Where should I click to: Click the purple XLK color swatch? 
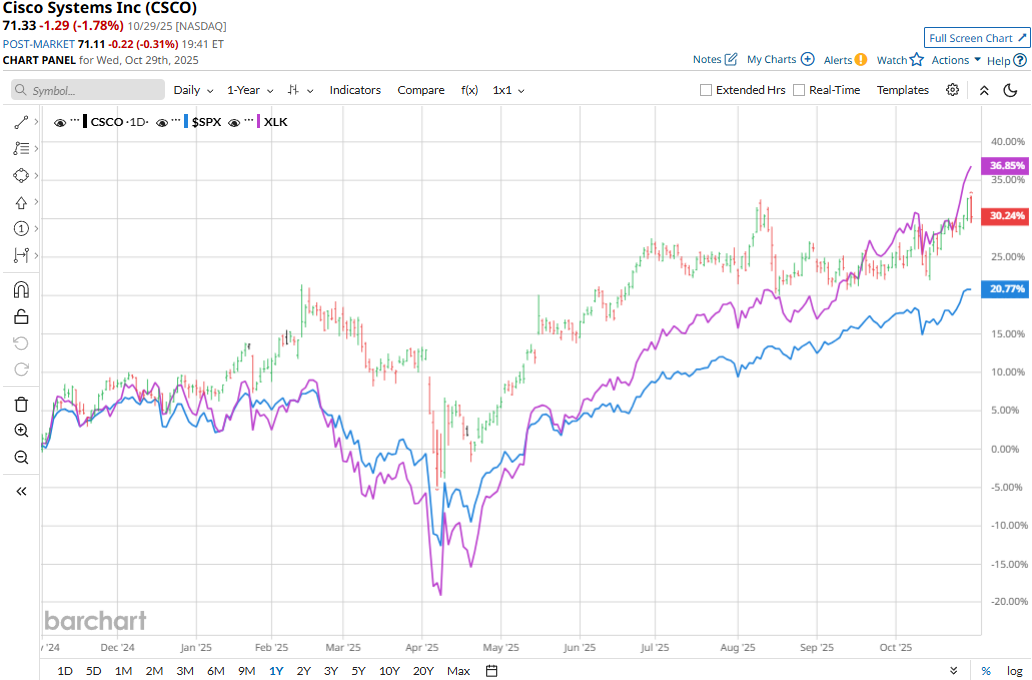click(259, 122)
